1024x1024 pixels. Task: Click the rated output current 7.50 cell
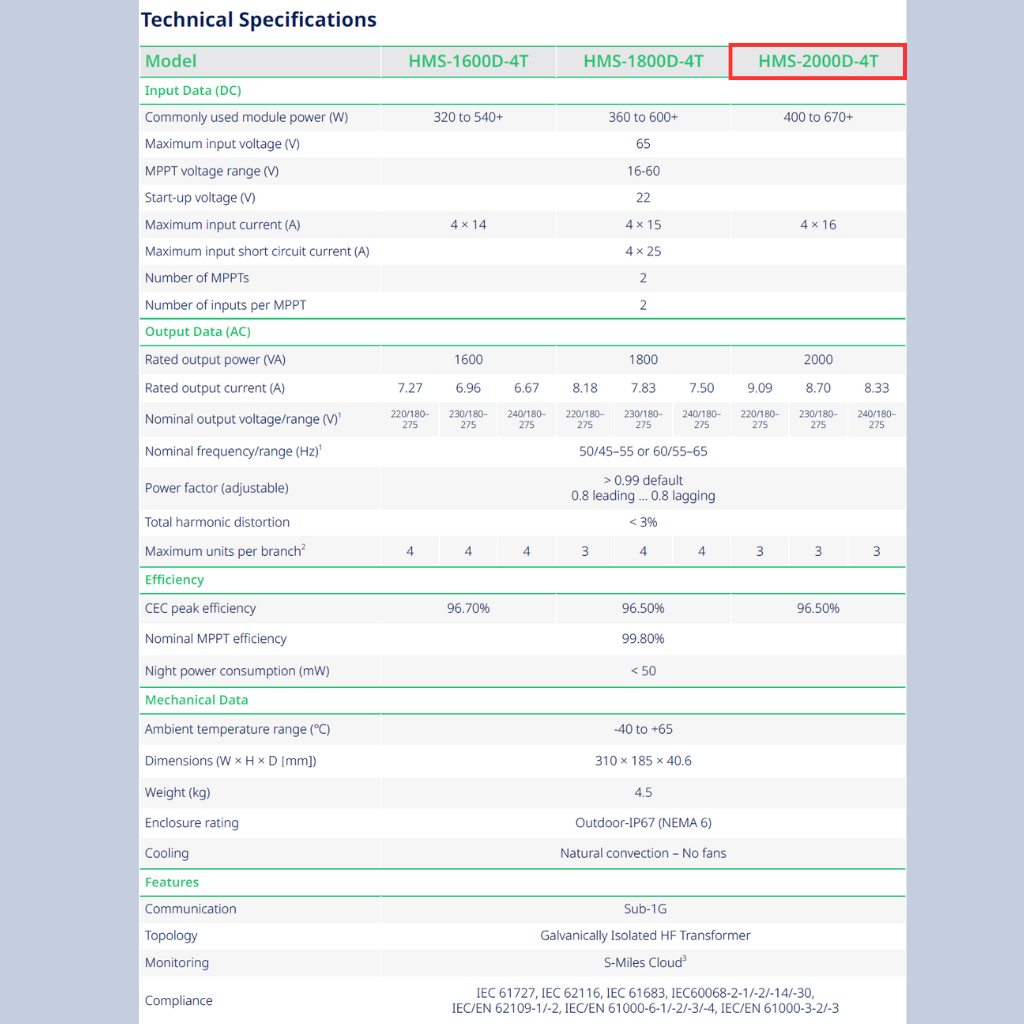[x=701, y=389]
